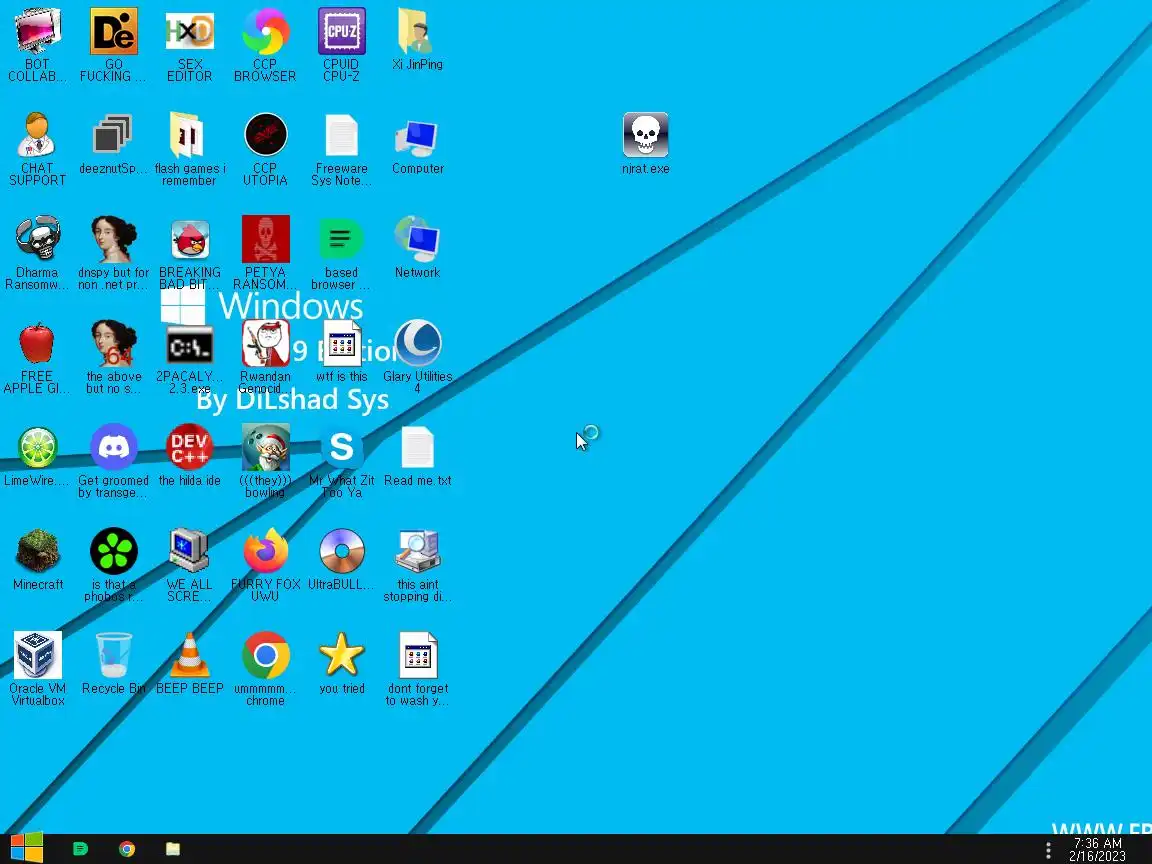The height and width of the screenshot is (864, 1152).
Task: Launch the hilda ide Dev-C++ icon
Action: click(x=190, y=456)
